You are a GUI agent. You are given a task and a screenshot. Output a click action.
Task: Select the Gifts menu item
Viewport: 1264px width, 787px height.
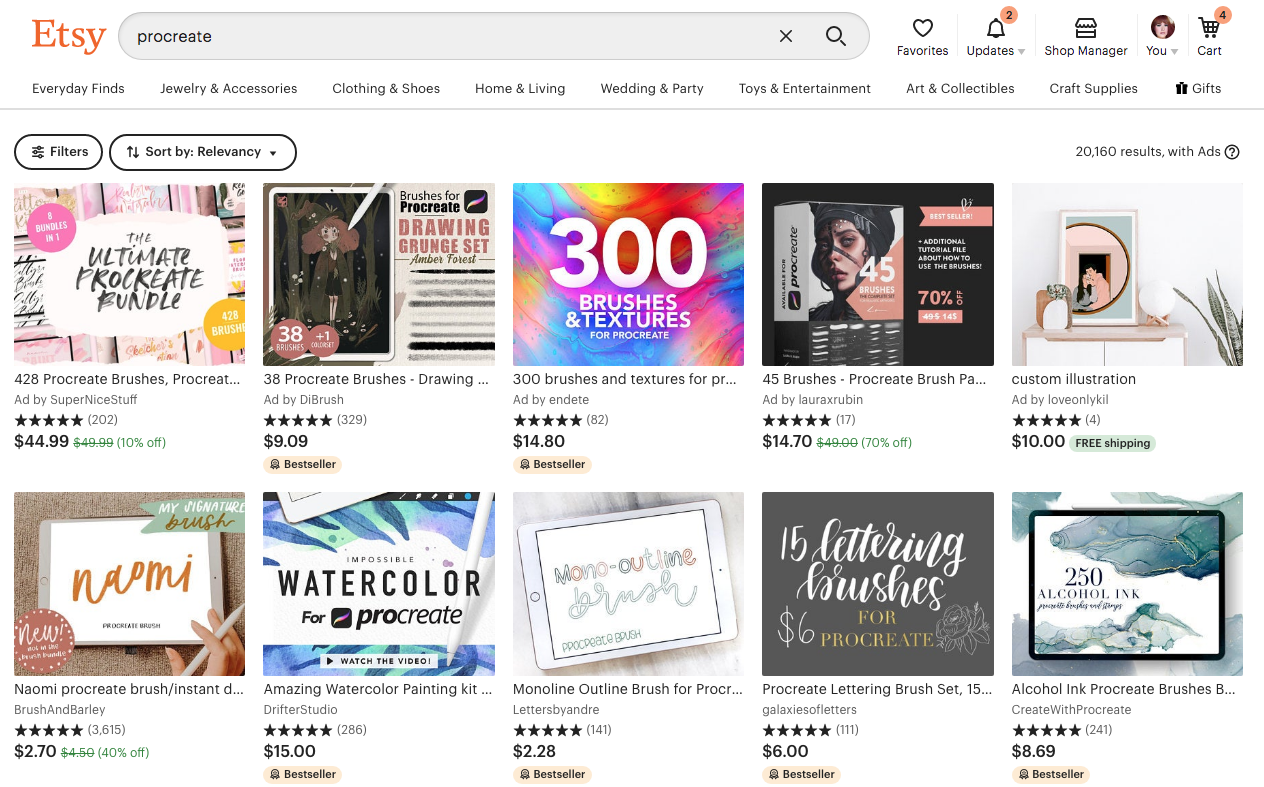click(x=1198, y=88)
